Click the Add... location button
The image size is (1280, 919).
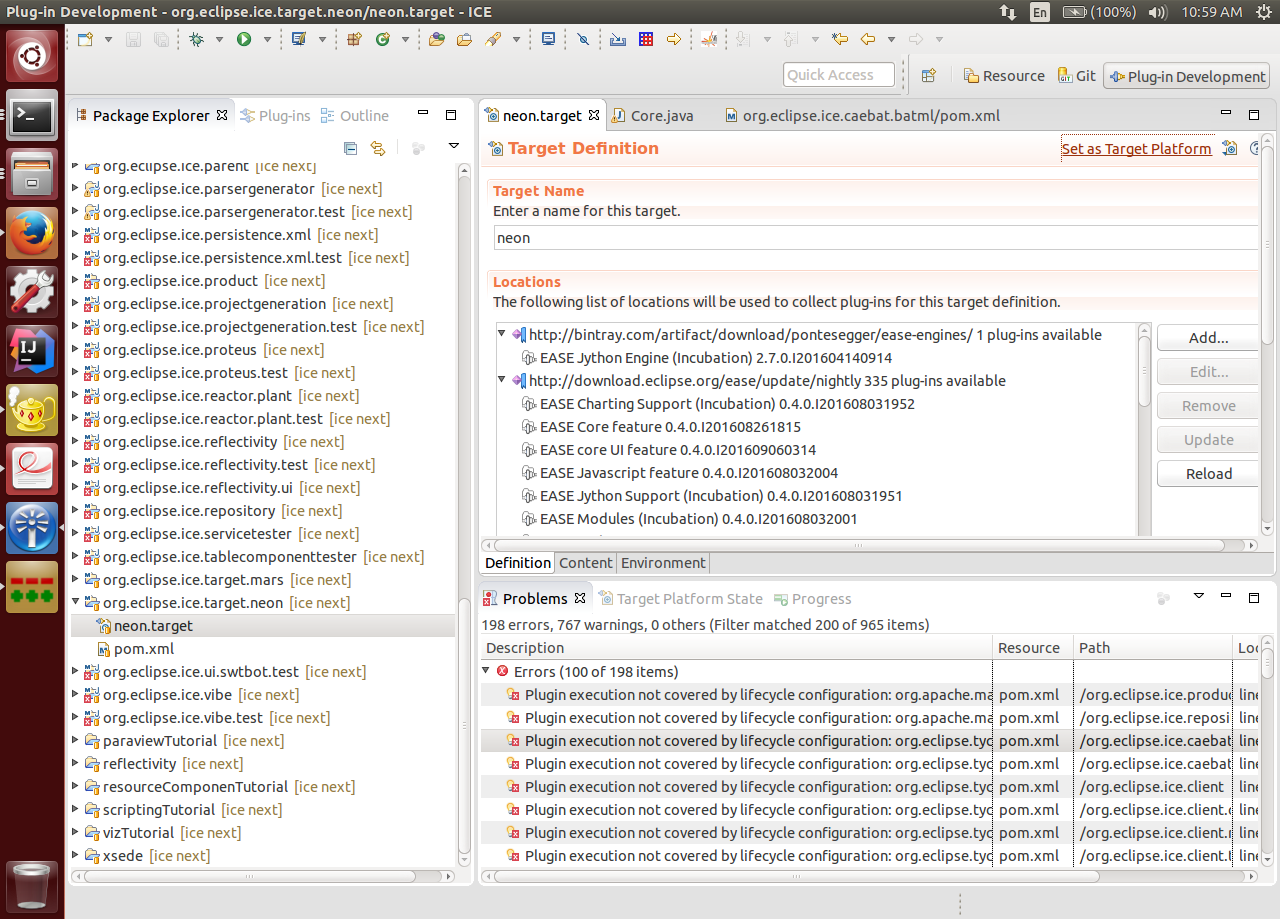click(1208, 338)
